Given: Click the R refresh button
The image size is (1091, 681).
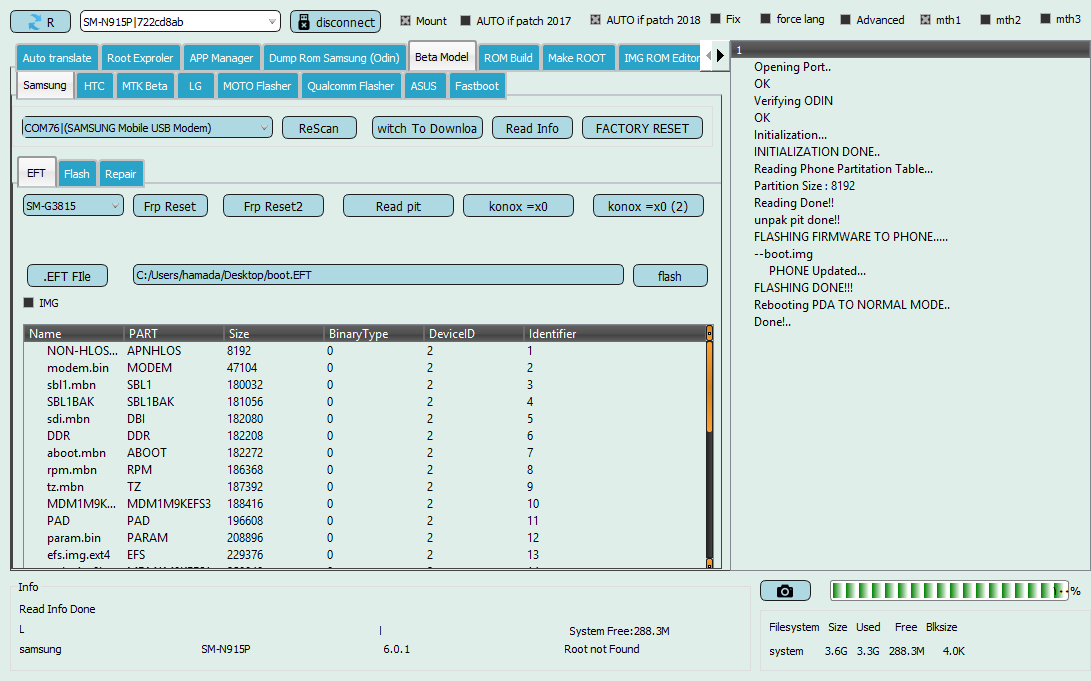Looking at the screenshot, I should (40, 22).
